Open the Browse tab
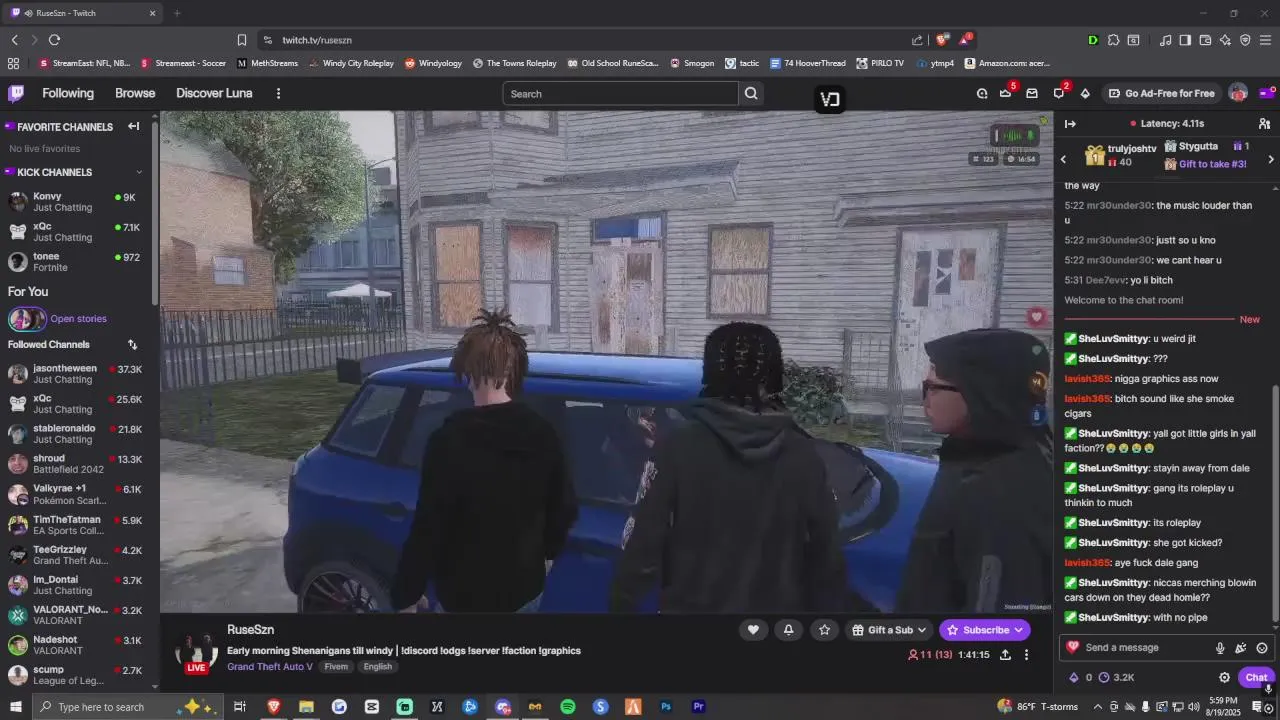1280x720 pixels. 135,93
